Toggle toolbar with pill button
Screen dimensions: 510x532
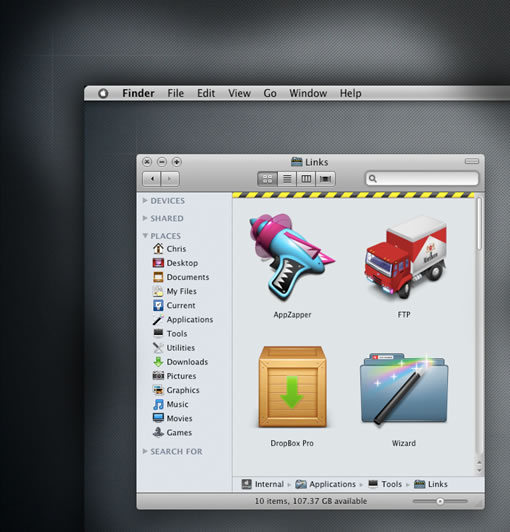(x=472, y=161)
